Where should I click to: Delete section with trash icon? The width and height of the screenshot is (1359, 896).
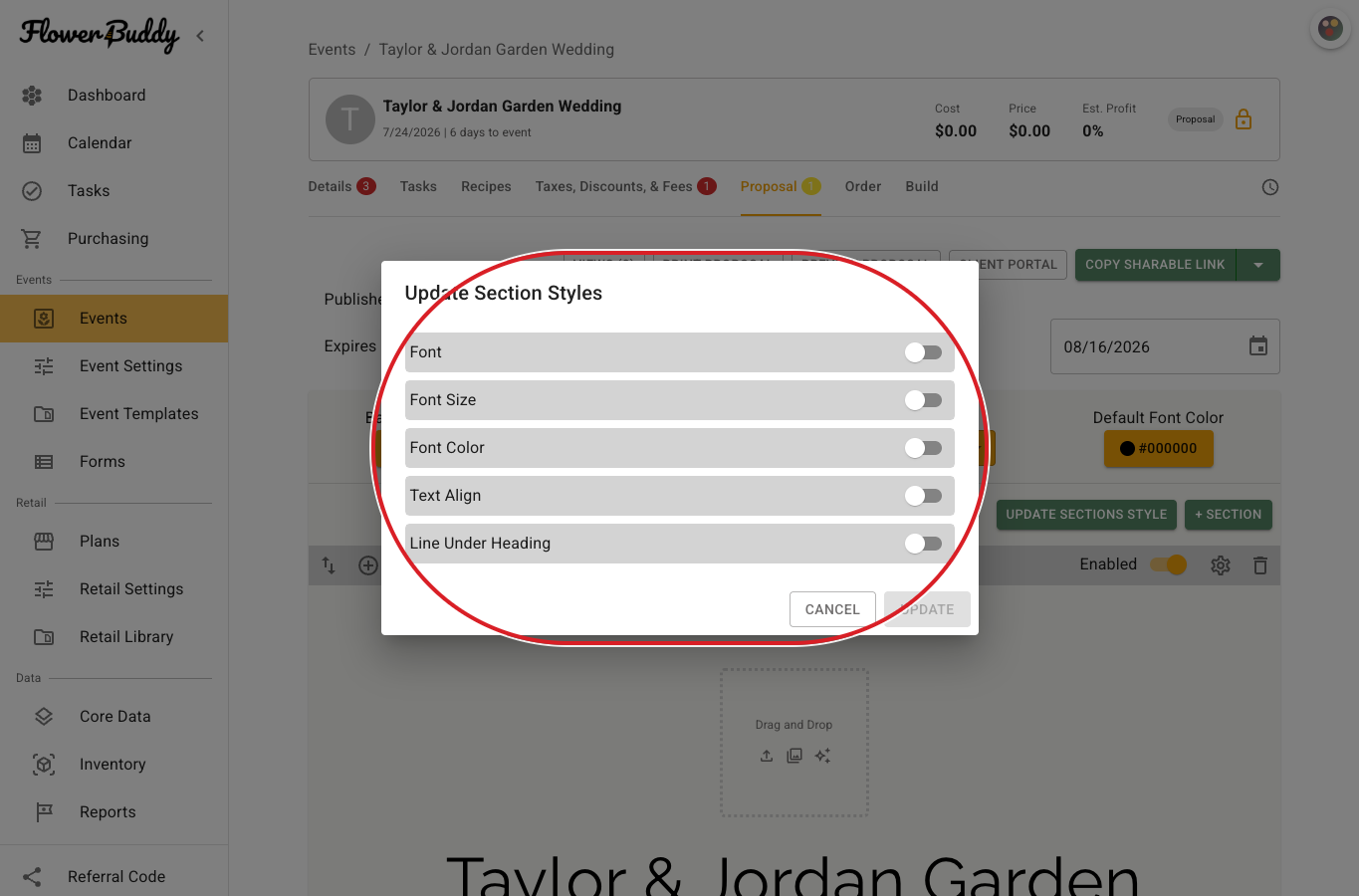[x=1260, y=565]
